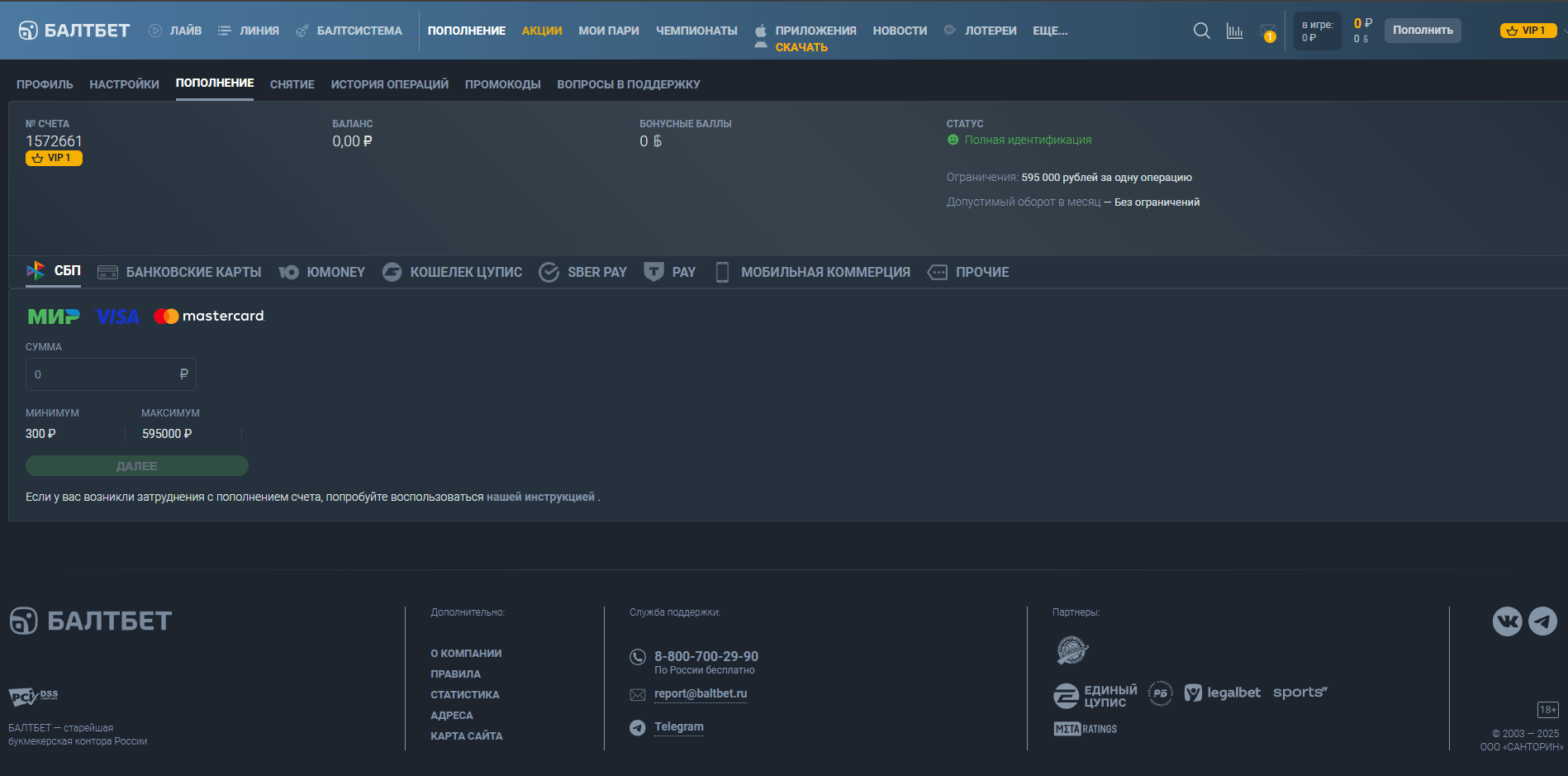Click the Legalbet partner logo
Screen dimensions: 1568x776
(1223, 693)
